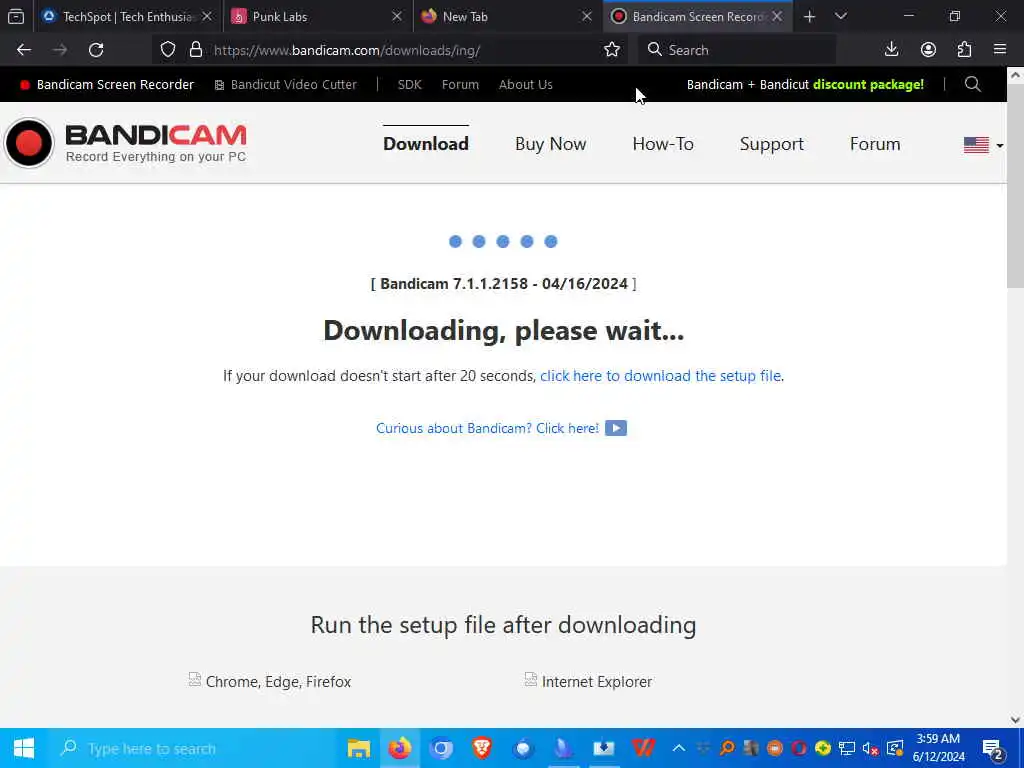Switch to the Punk Labs tab
The width and height of the screenshot is (1024, 768).
click(317, 16)
